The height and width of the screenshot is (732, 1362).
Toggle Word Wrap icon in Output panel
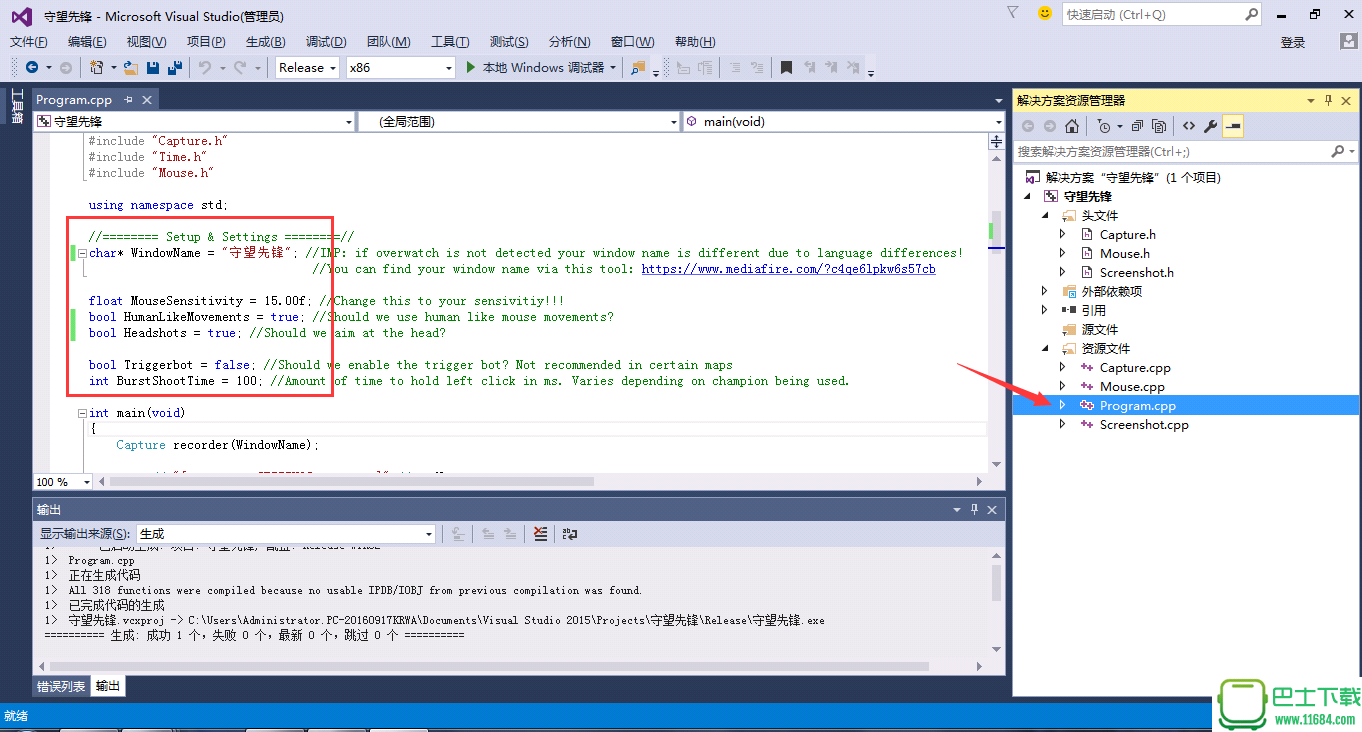(x=569, y=534)
